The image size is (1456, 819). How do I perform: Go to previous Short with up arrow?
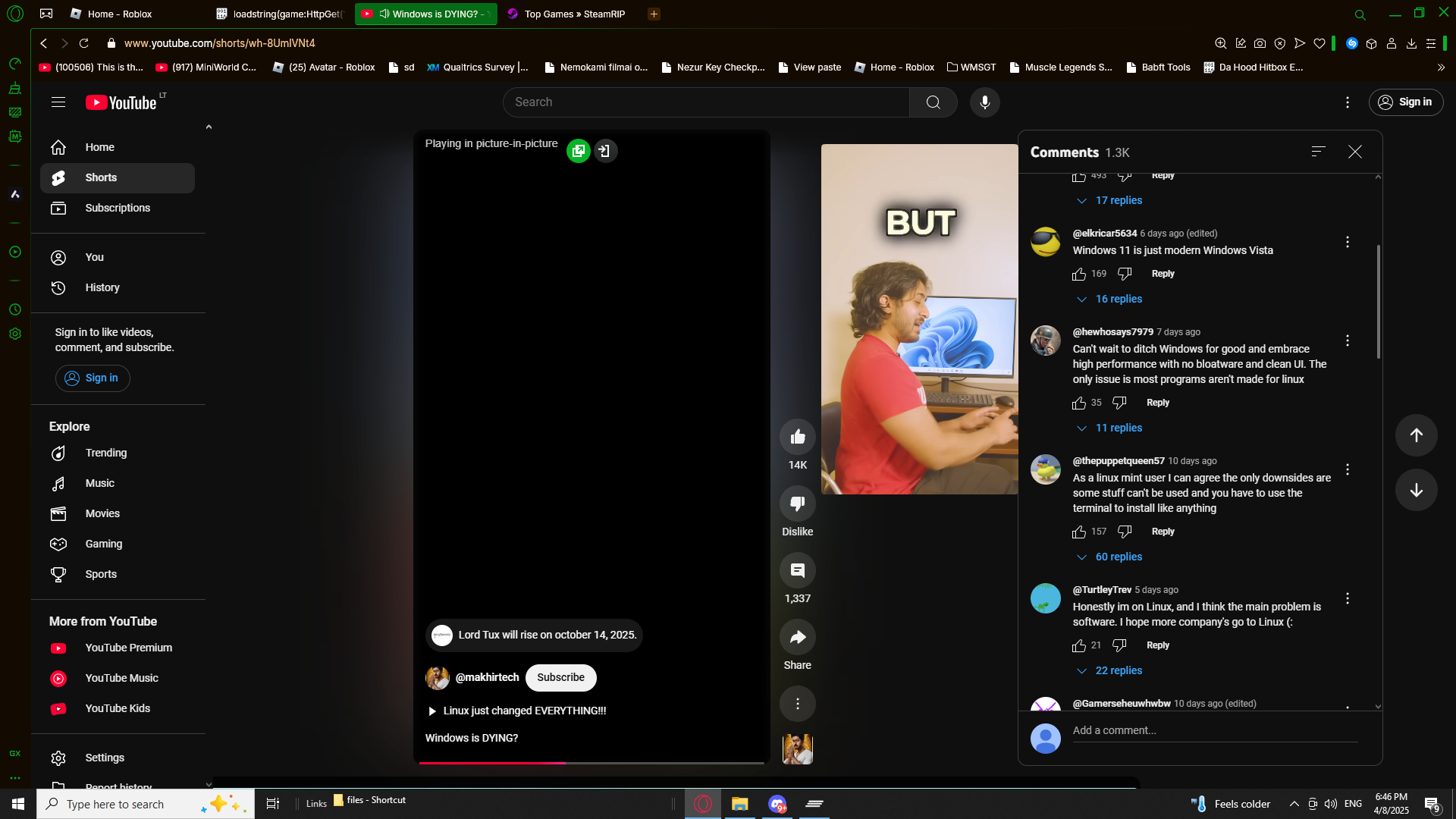(1416, 435)
